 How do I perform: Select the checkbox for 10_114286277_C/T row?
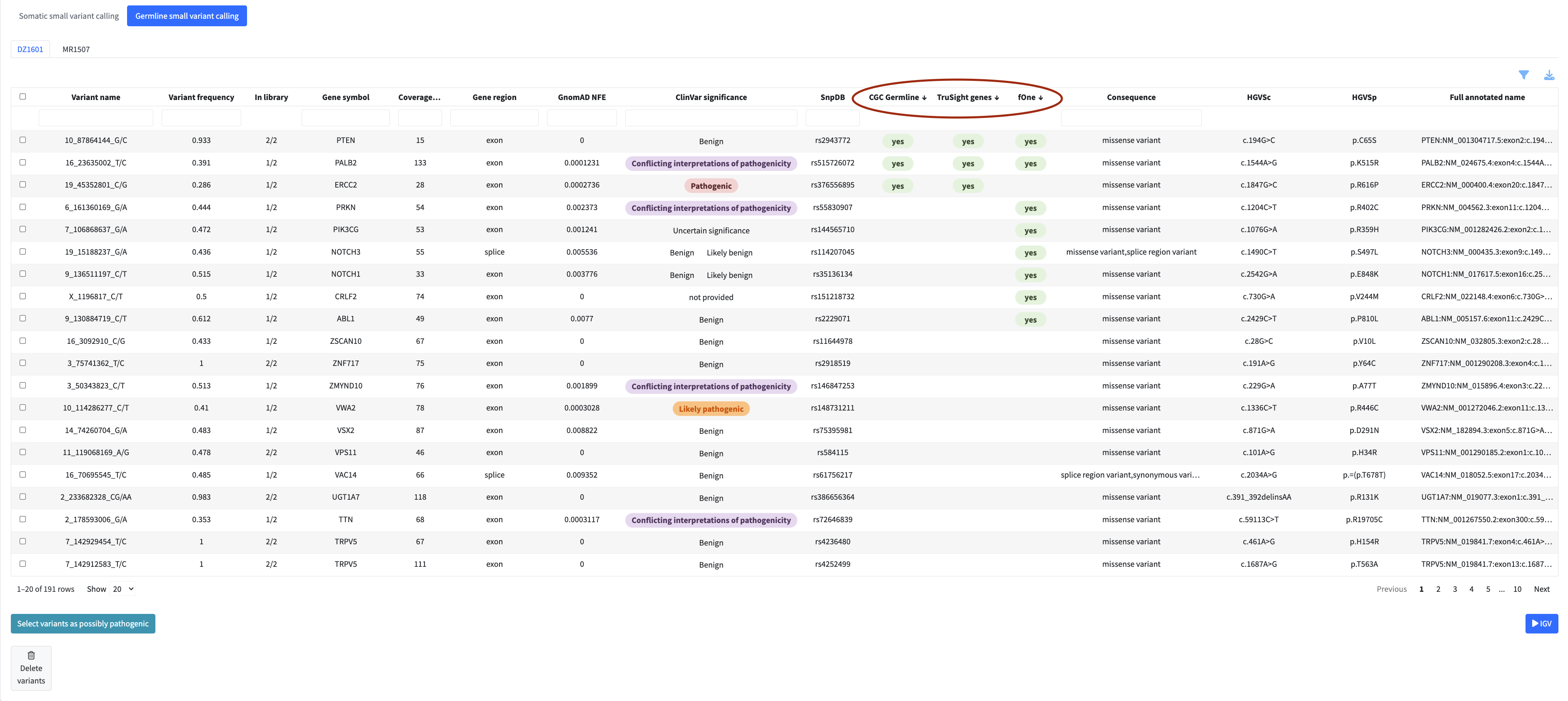pos(22,408)
